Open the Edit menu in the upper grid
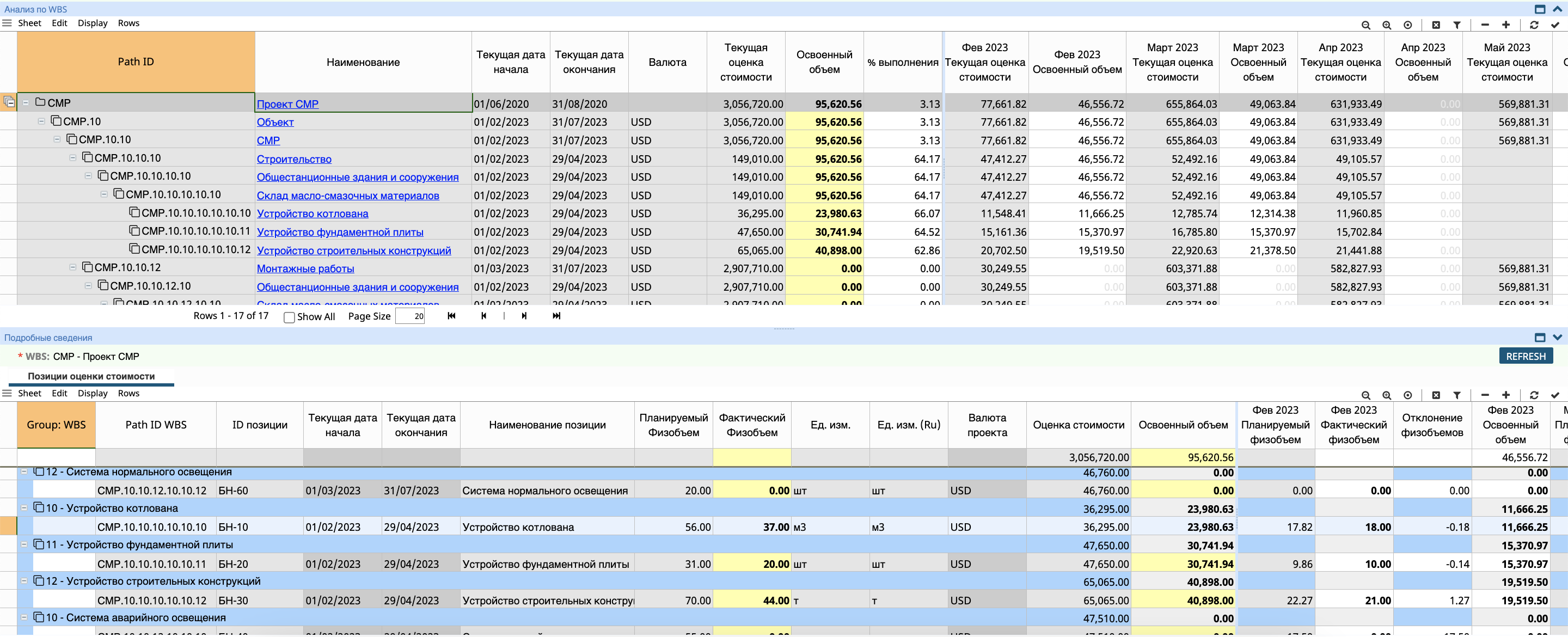This screenshot has width=1568, height=637. click(x=60, y=23)
